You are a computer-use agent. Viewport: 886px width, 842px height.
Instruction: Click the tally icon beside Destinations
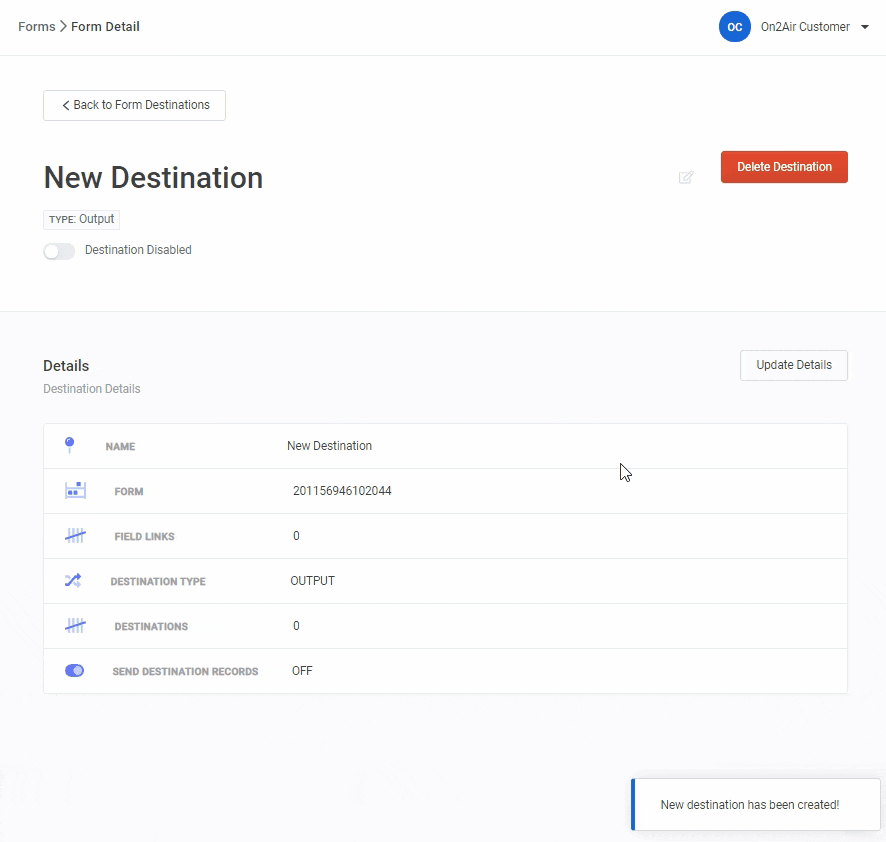pyautogui.click(x=75, y=626)
